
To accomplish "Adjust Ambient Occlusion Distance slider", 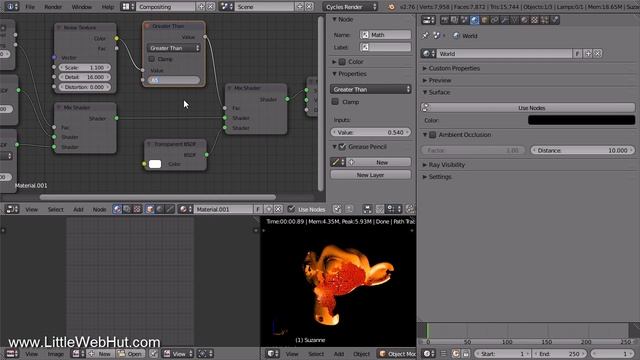I will point(583,151).
